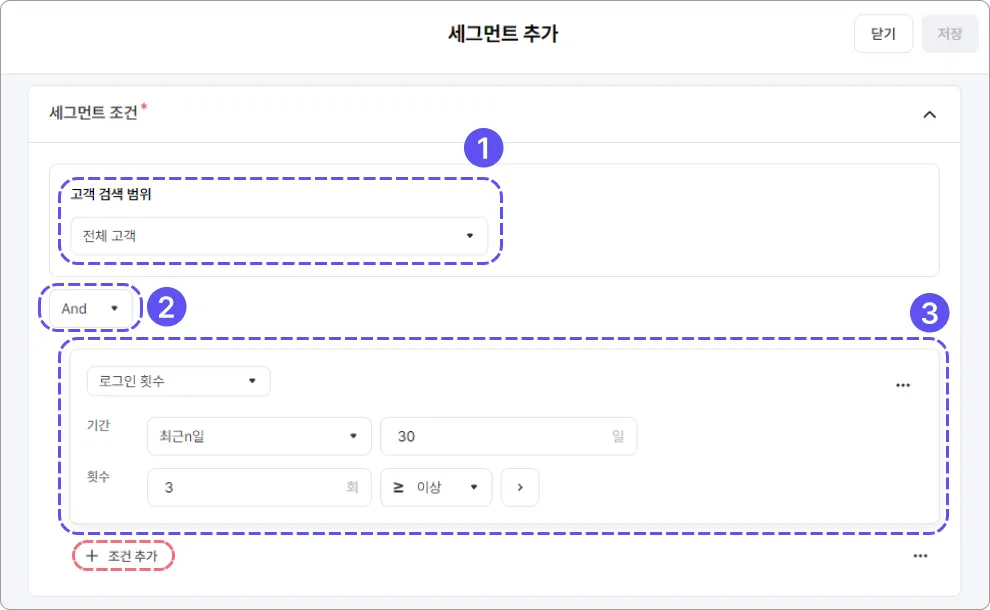Viewport: 990px width, 610px height.
Task: Click the days input field showing 30
Action: 495,436
